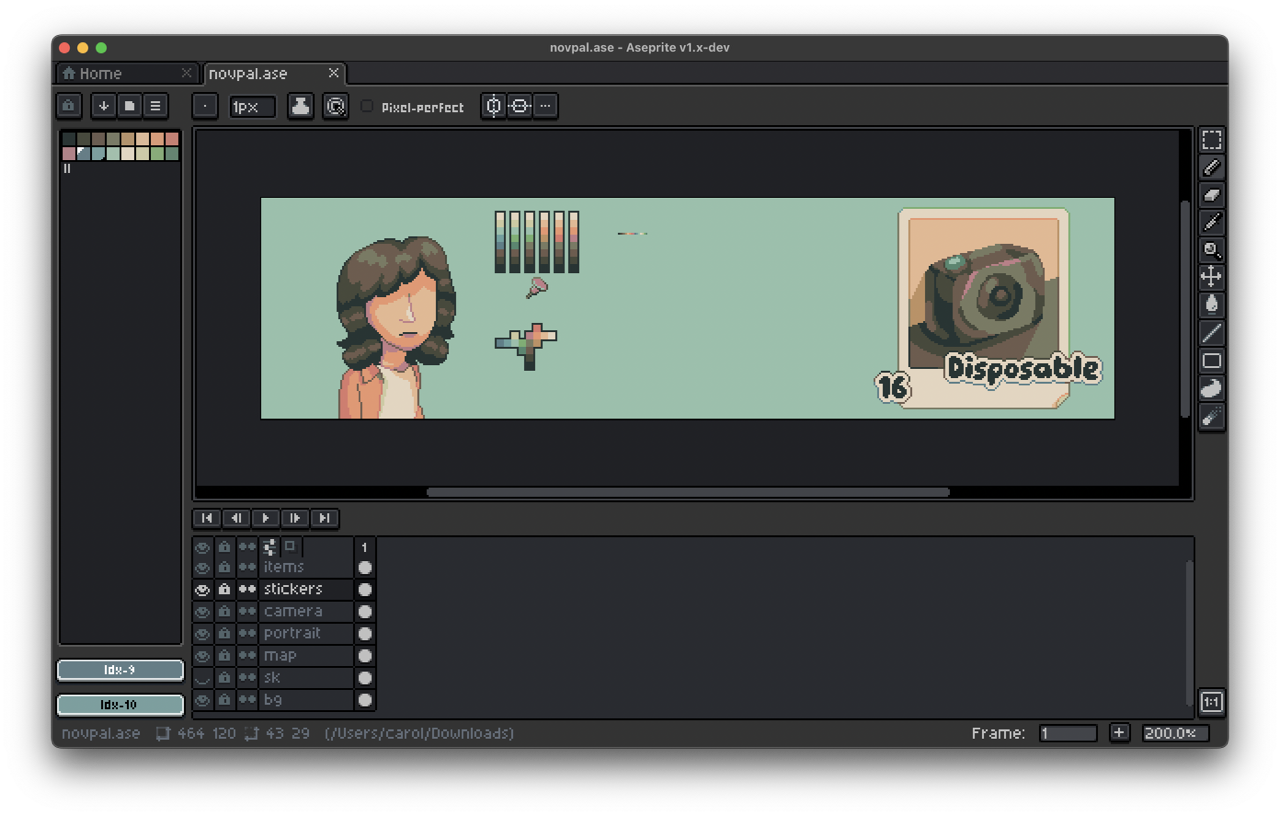Click the palette presets page icon
The height and width of the screenshot is (816, 1280).
point(130,106)
